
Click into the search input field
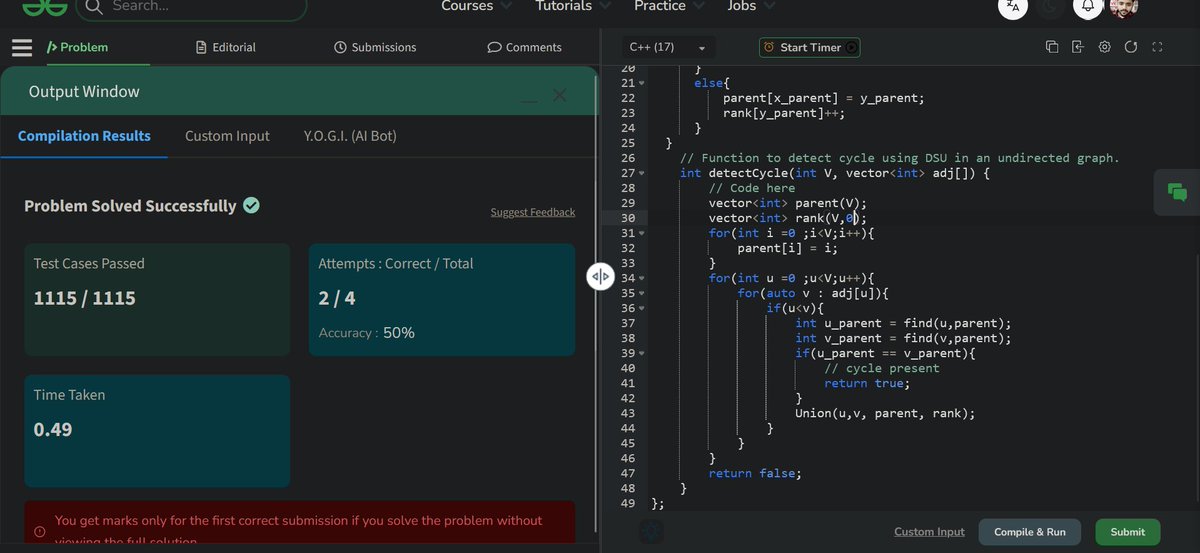coord(190,6)
